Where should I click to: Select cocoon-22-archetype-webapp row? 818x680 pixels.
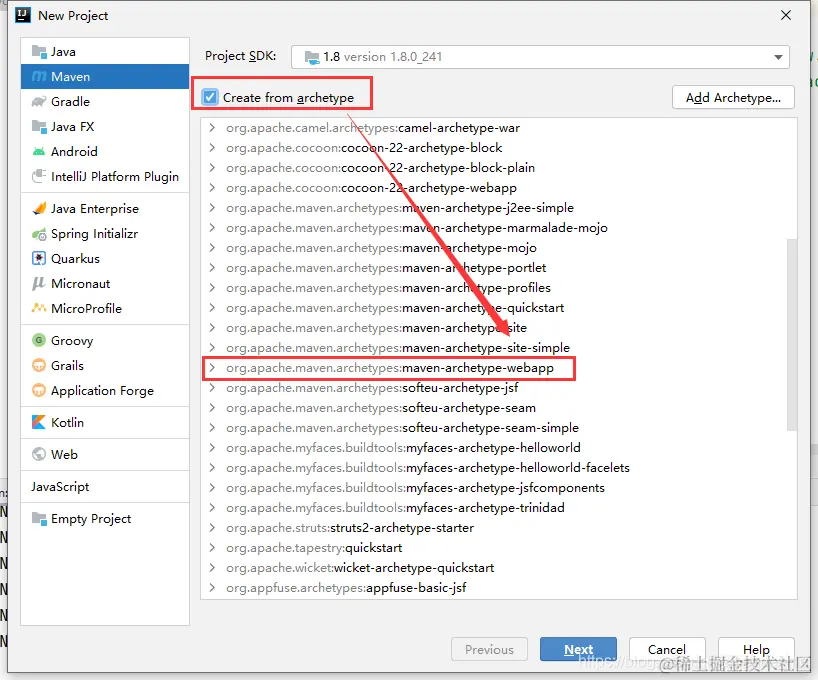(499, 188)
